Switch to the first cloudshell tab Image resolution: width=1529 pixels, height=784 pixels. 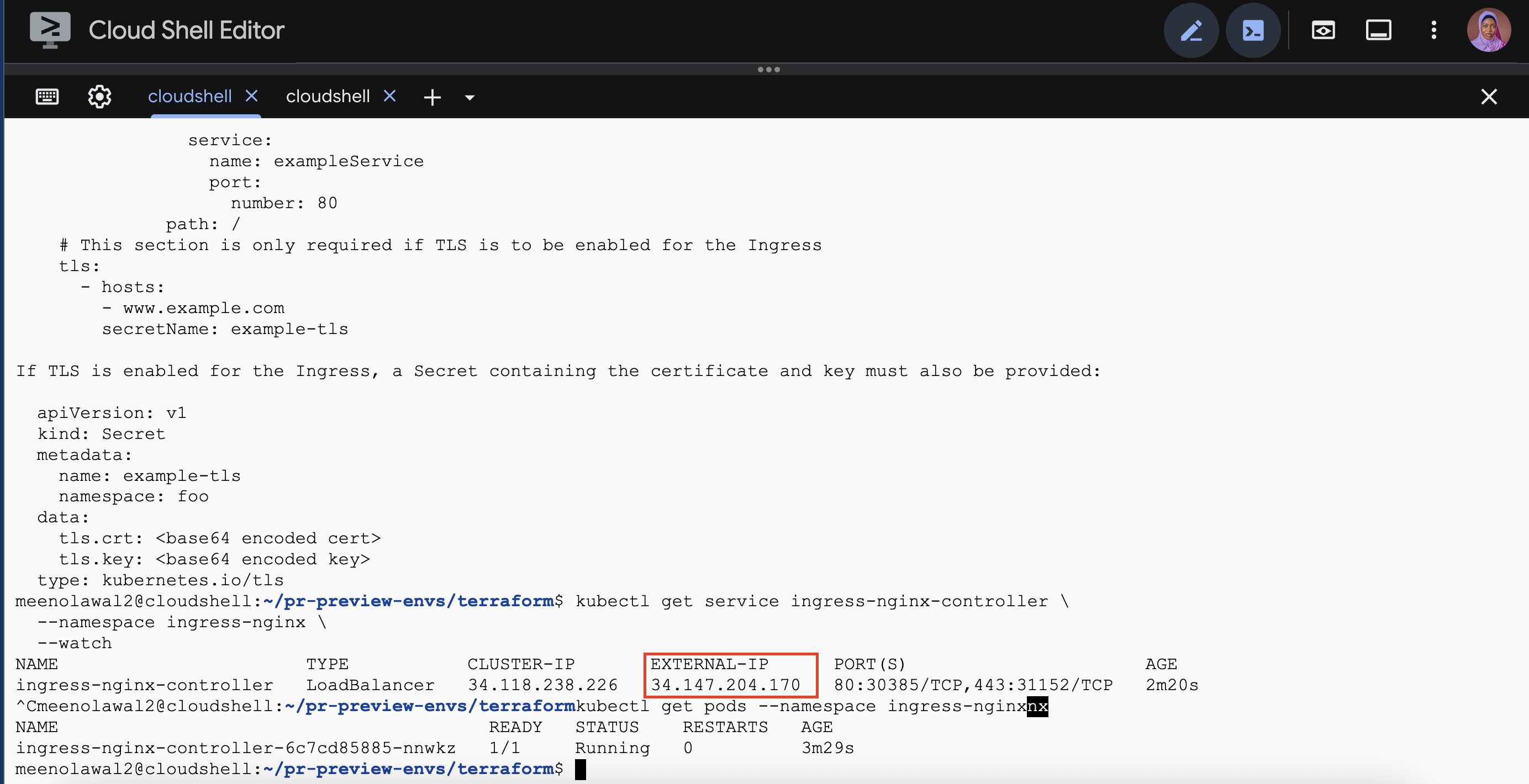tap(189, 97)
